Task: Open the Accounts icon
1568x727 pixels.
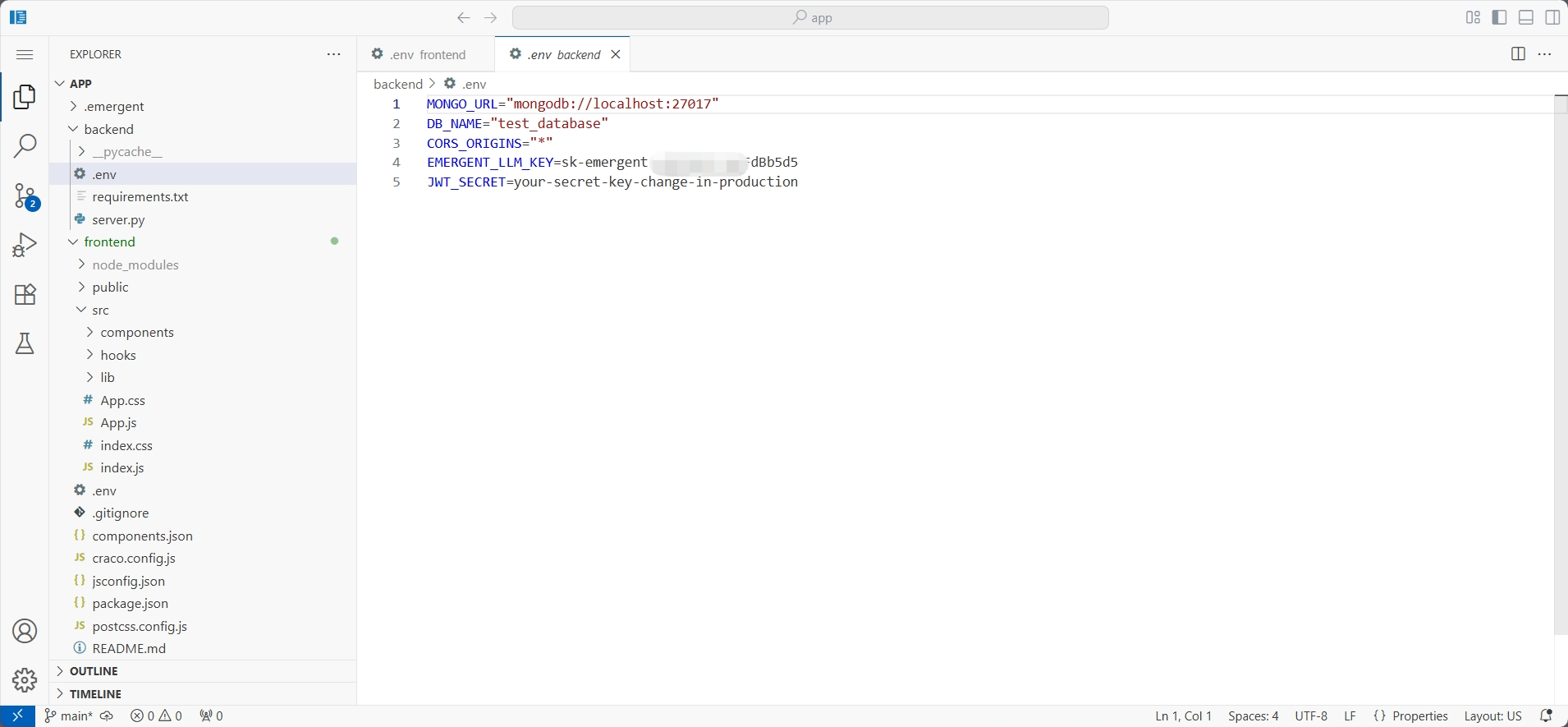Action: click(x=25, y=631)
